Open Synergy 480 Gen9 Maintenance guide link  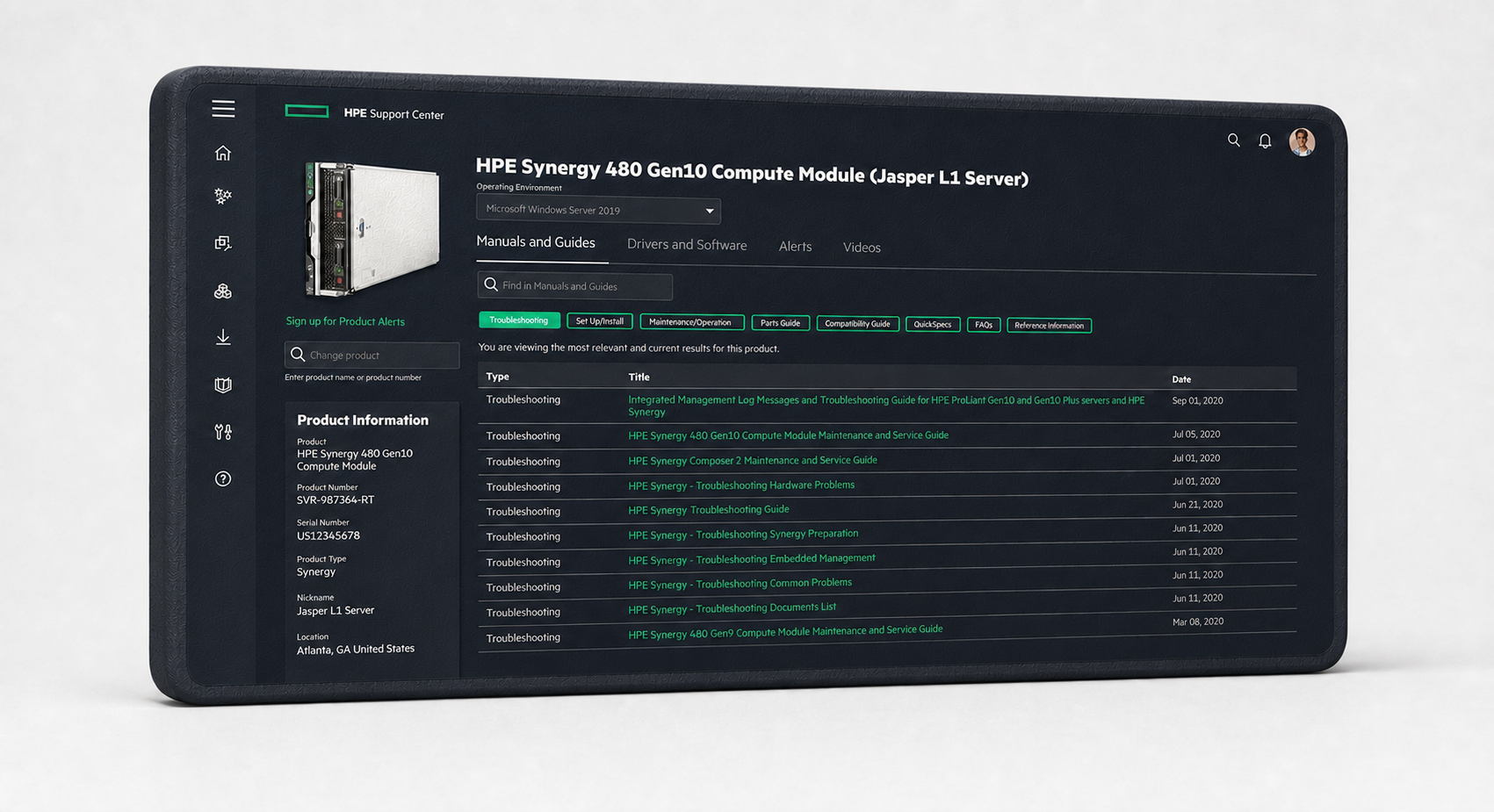click(x=785, y=632)
